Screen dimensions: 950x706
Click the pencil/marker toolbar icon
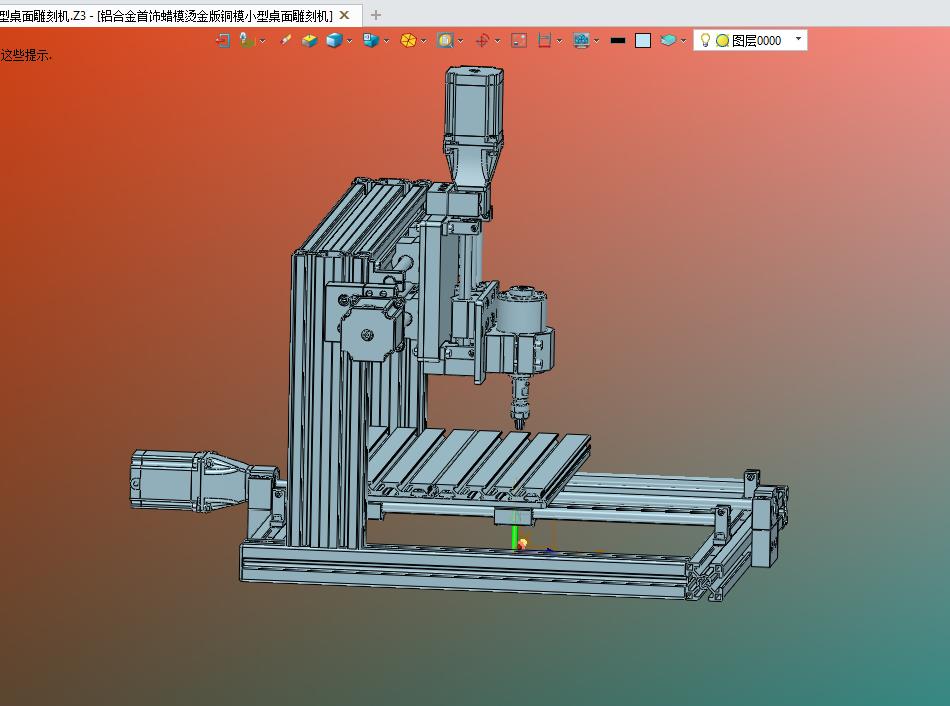point(286,40)
